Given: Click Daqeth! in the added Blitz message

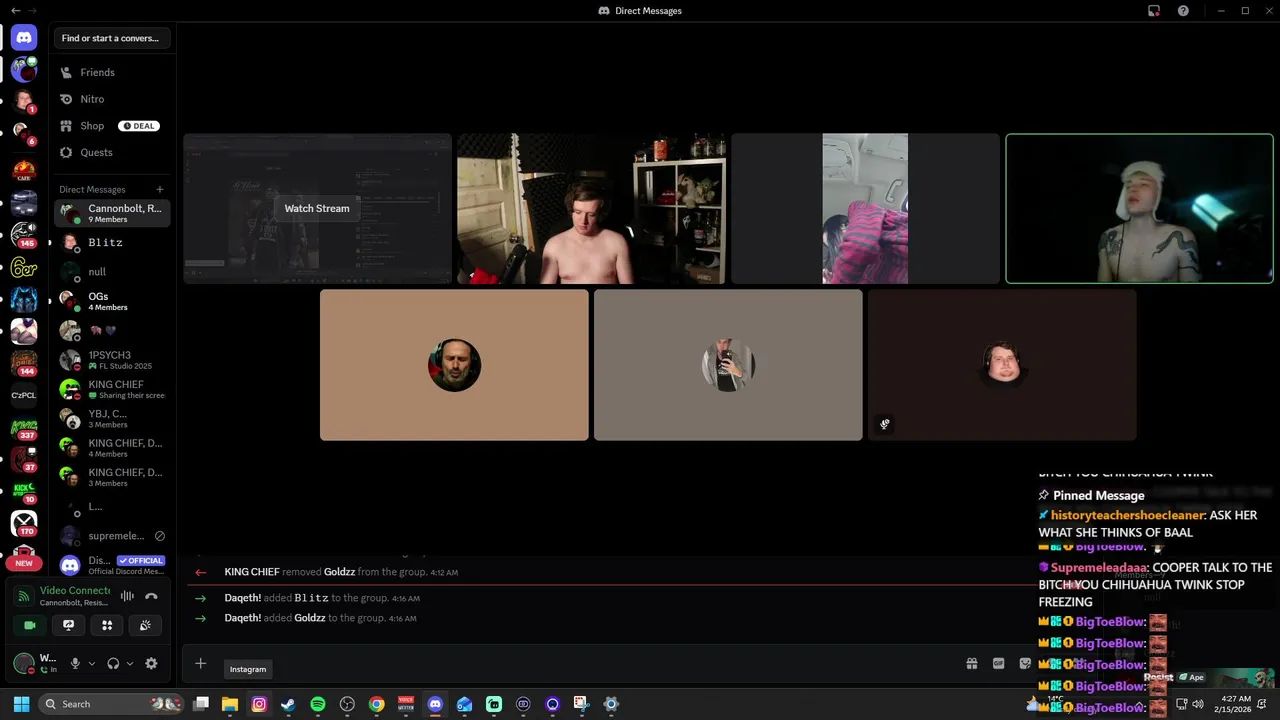Looking at the screenshot, I should (x=243, y=598).
